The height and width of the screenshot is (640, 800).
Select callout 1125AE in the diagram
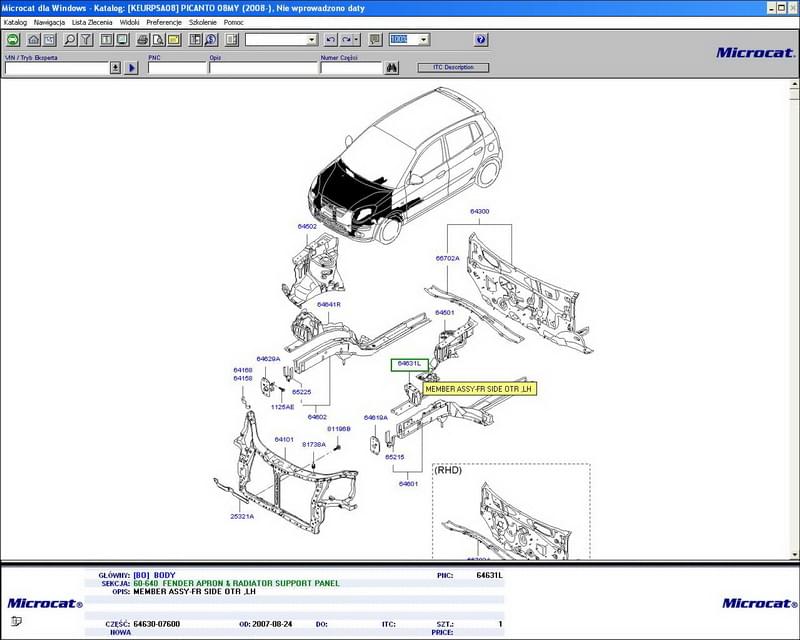point(282,407)
